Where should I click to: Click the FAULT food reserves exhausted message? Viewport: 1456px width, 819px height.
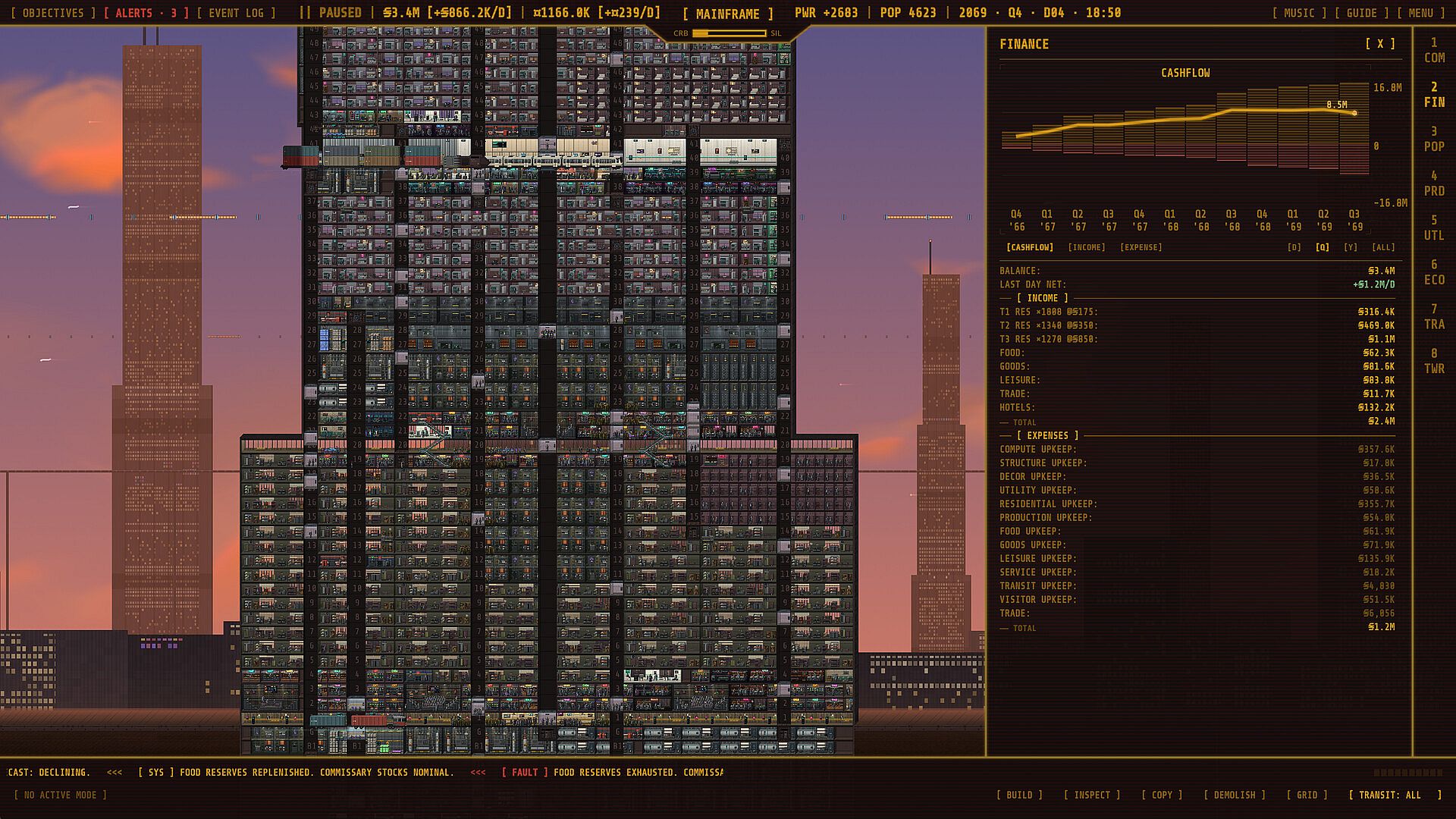click(x=613, y=772)
